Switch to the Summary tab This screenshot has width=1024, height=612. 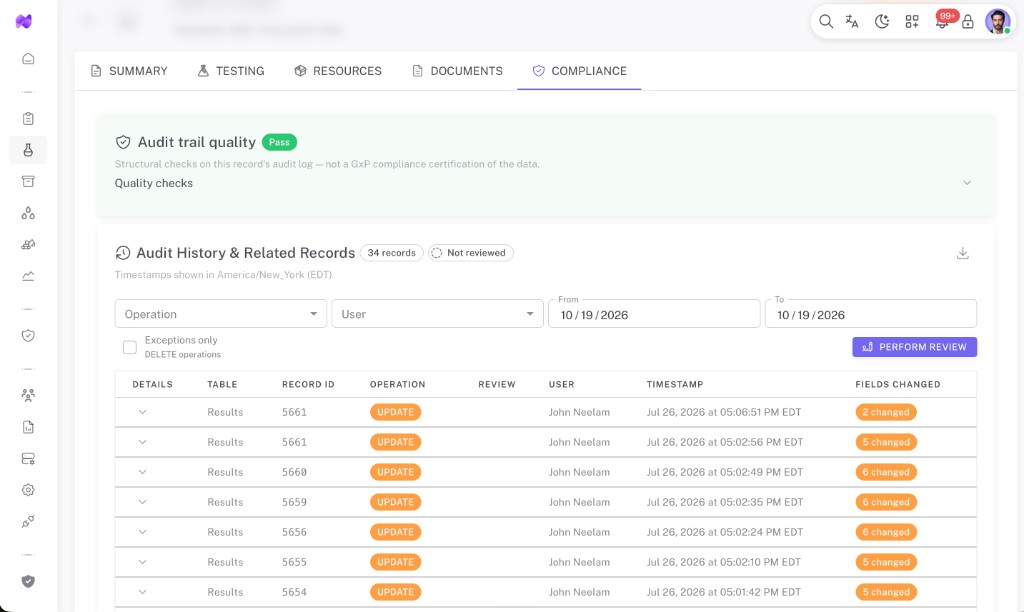pos(129,71)
